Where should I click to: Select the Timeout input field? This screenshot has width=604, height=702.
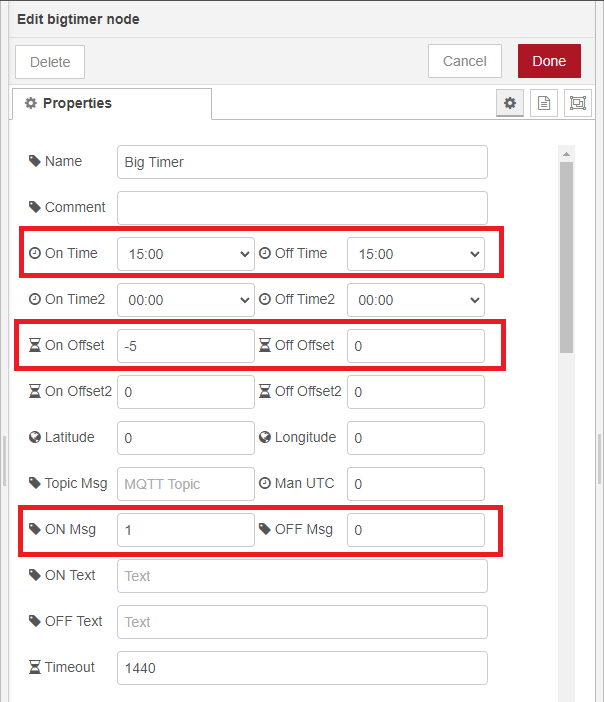(x=302, y=668)
